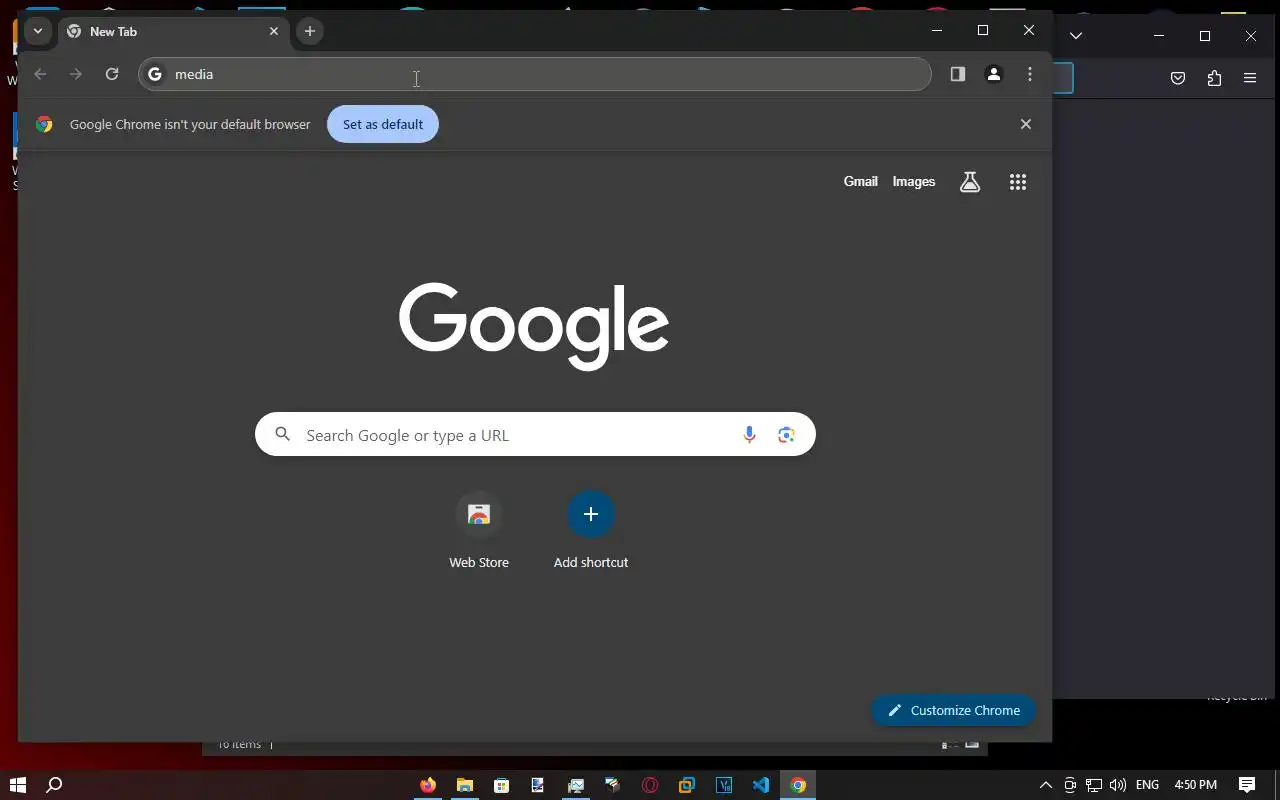Start voice search with microphone icon
Viewport: 1280px width, 800px height.
click(x=749, y=435)
